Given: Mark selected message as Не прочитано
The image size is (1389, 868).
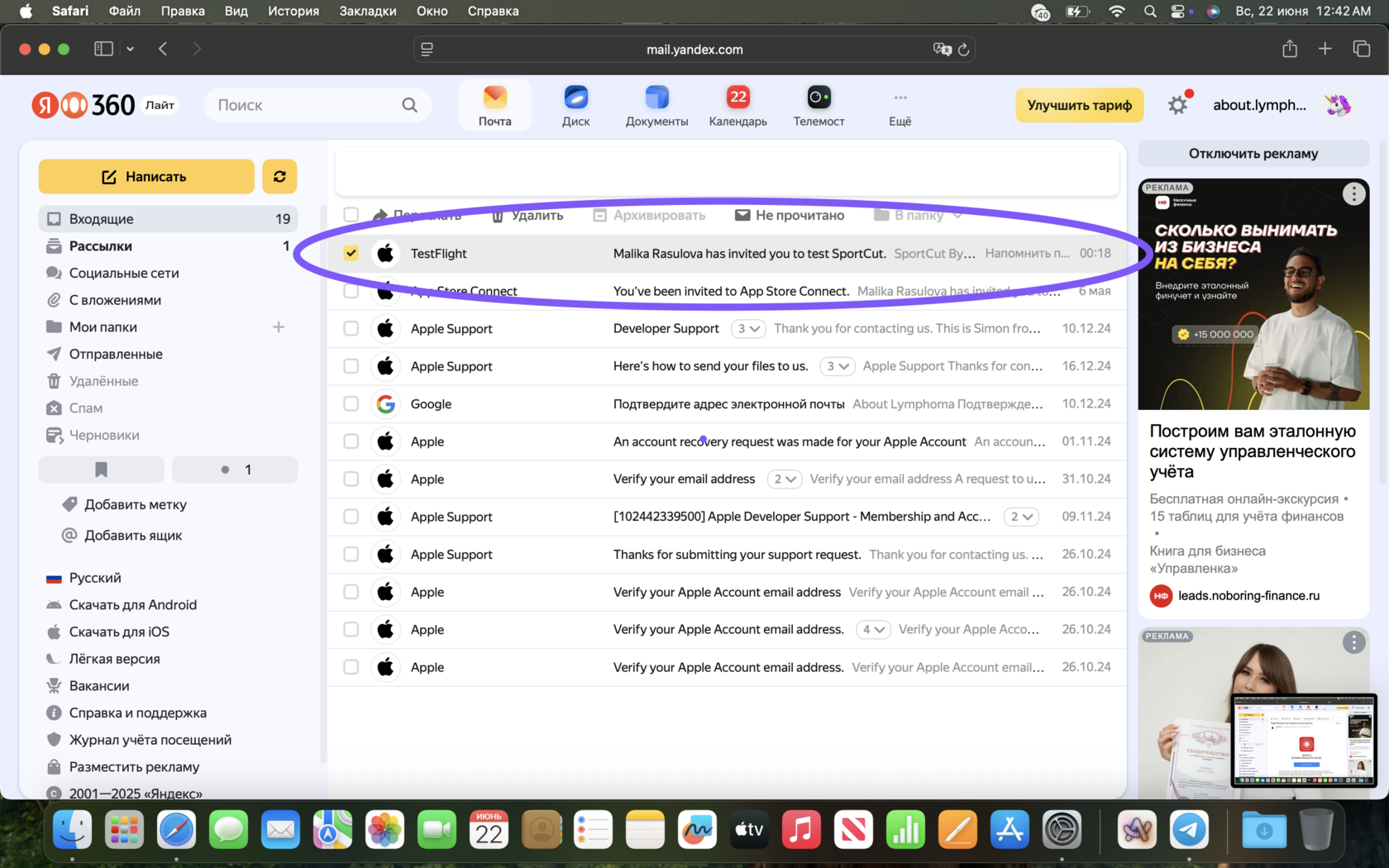Looking at the screenshot, I should pyautogui.click(x=790, y=215).
